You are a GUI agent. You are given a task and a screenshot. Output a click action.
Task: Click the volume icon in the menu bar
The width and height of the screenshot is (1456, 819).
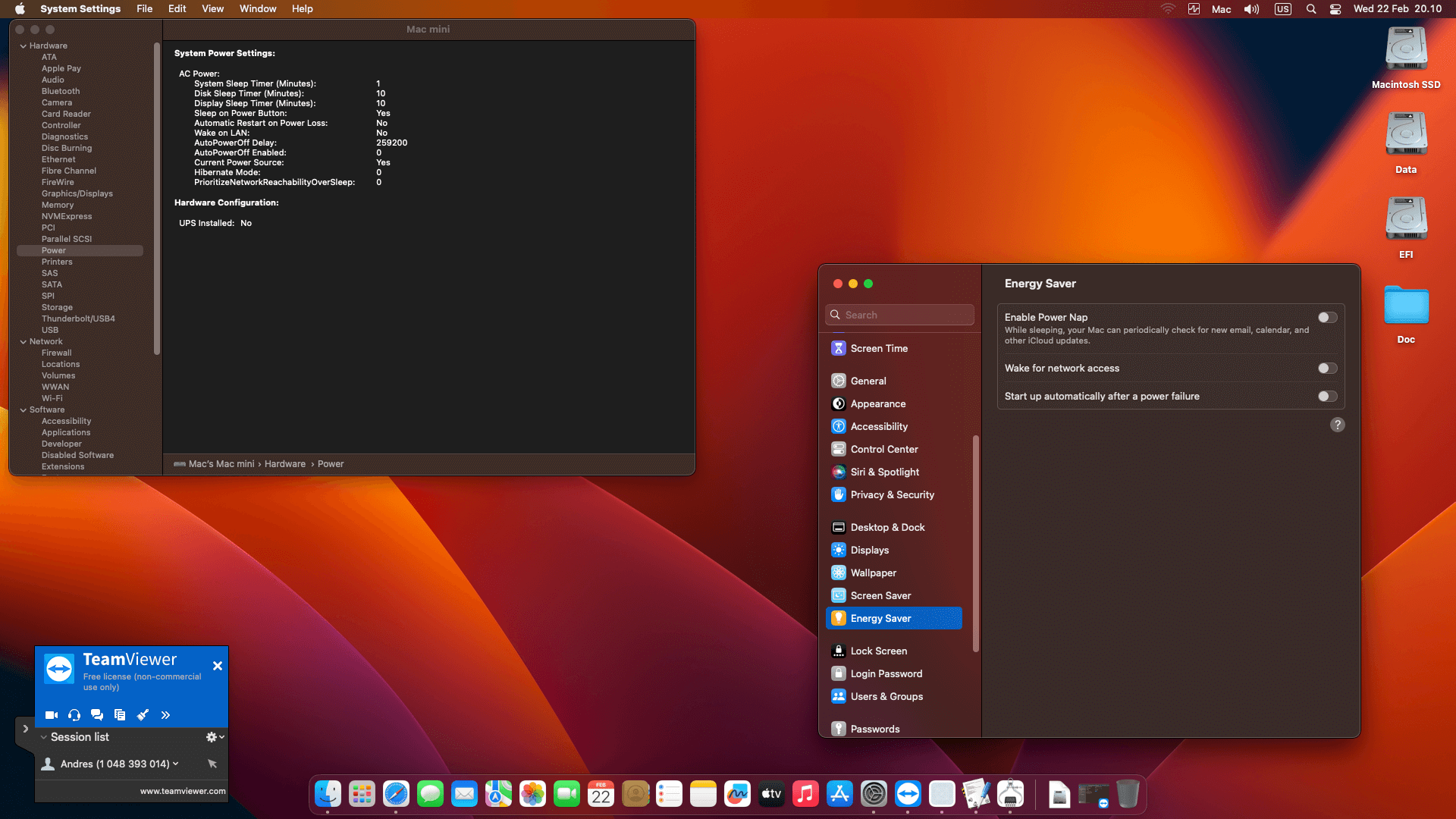(1252, 9)
